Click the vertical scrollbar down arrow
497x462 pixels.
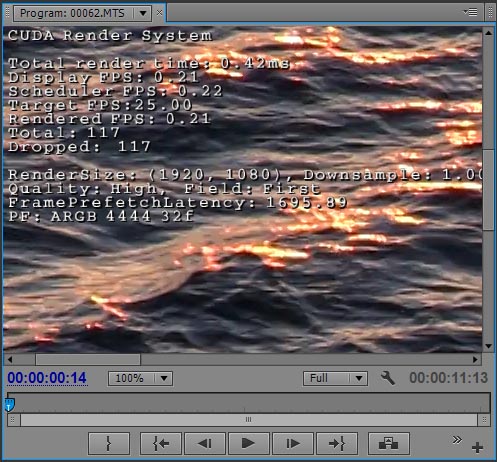pyautogui.click(x=488, y=346)
